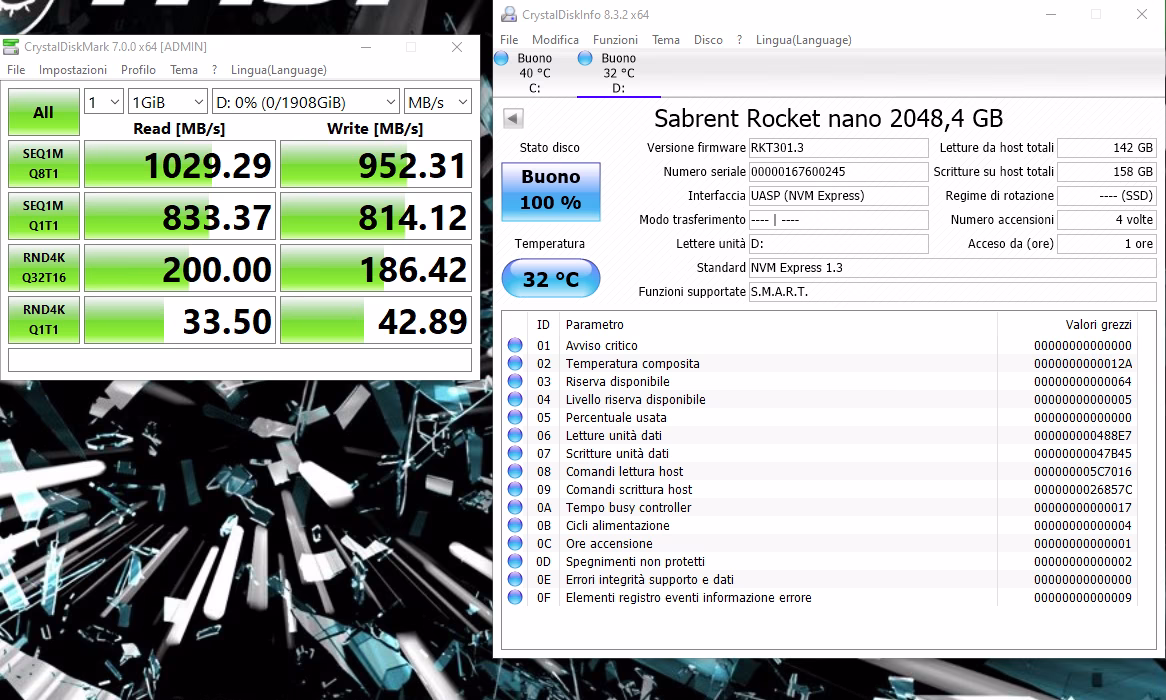Click status orb for Ore accensione row
The height and width of the screenshot is (700, 1166).
[x=515, y=543]
